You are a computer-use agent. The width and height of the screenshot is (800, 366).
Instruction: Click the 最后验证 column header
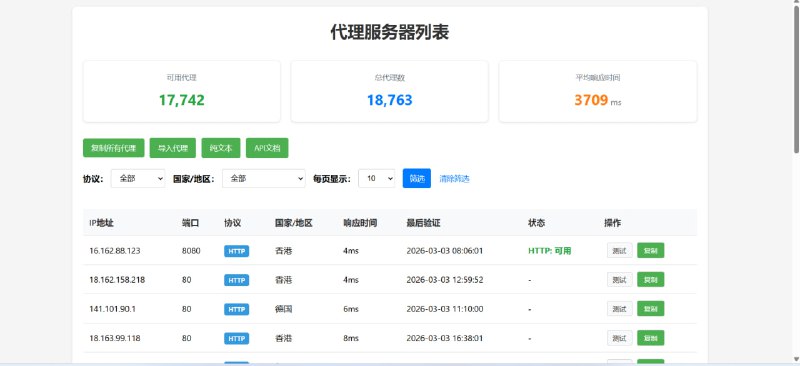tap(423, 223)
